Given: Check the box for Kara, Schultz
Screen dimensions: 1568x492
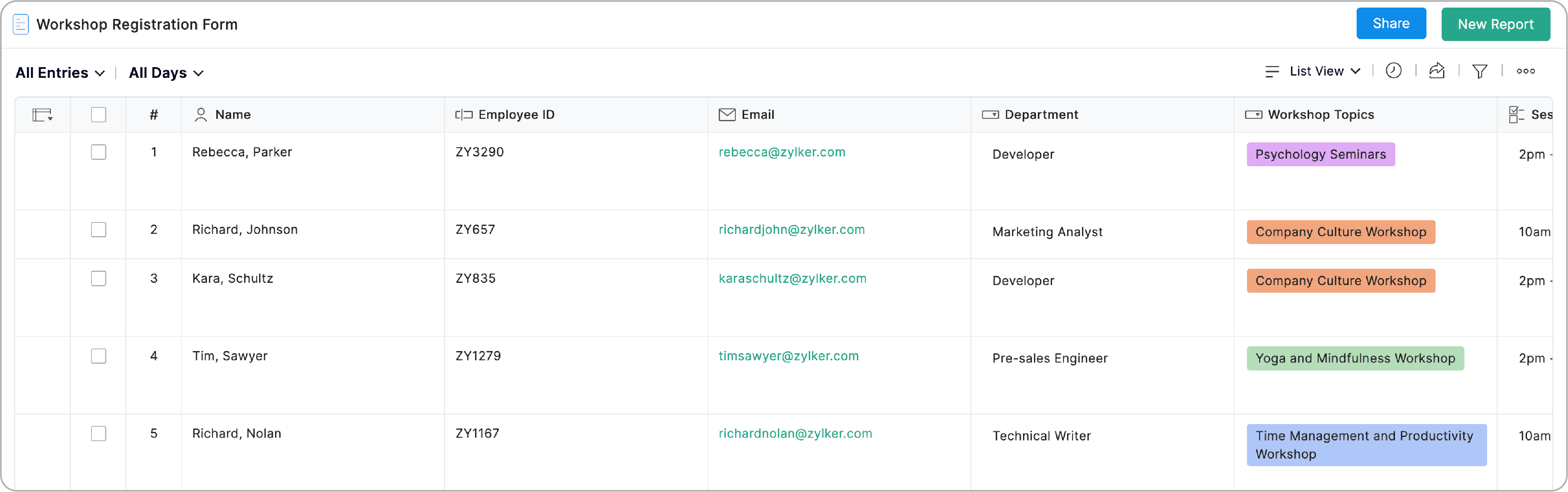Looking at the screenshot, I should [99, 278].
